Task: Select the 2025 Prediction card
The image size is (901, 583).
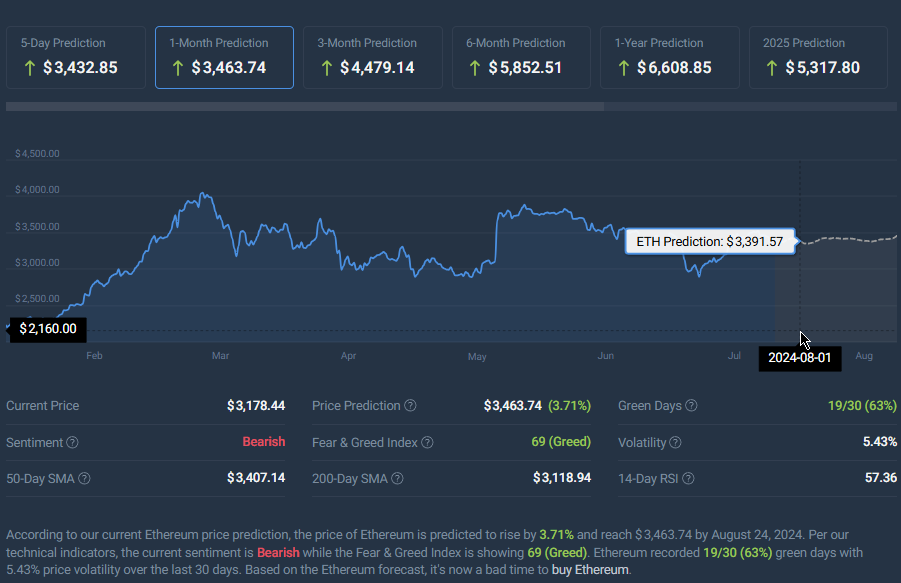Action: (818, 57)
